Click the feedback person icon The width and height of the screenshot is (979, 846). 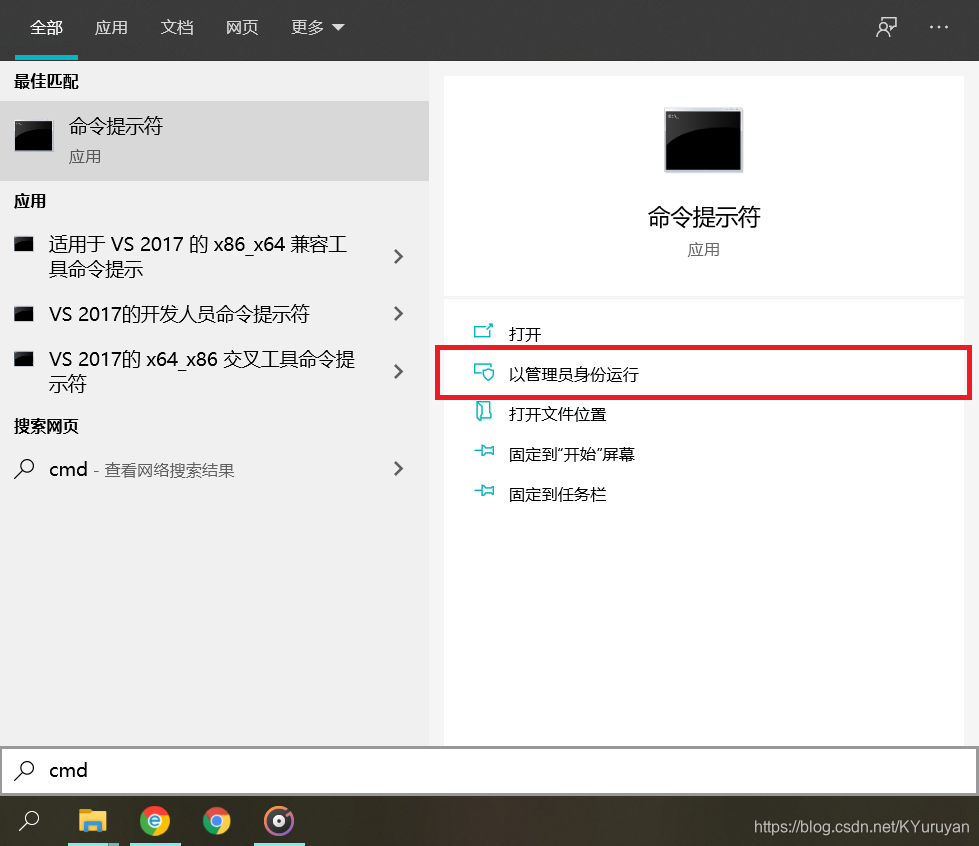click(886, 27)
